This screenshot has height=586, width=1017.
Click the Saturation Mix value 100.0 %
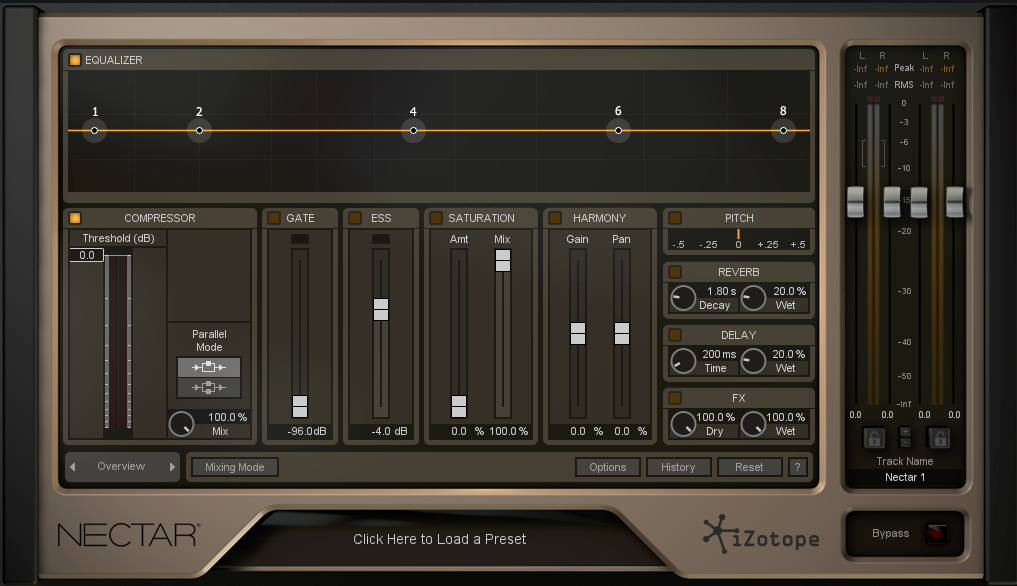pos(508,432)
